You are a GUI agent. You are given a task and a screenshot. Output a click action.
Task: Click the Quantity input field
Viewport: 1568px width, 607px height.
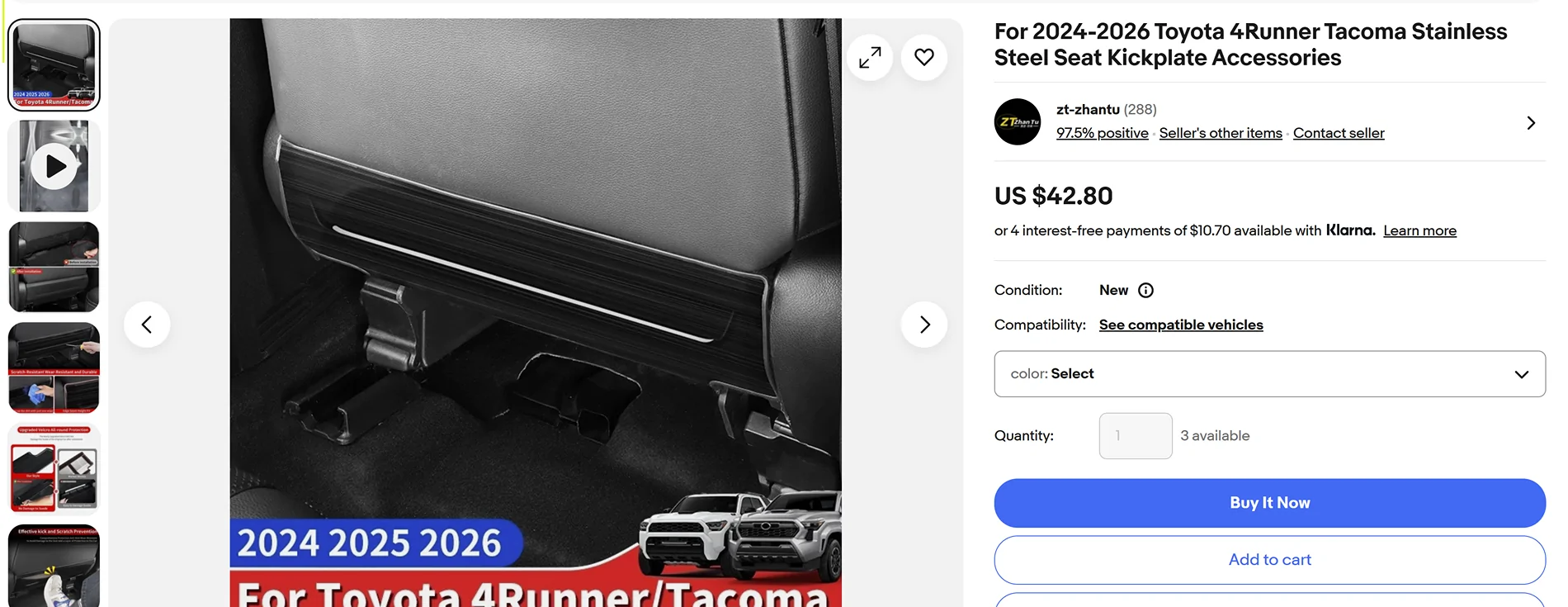click(x=1136, y=436)
